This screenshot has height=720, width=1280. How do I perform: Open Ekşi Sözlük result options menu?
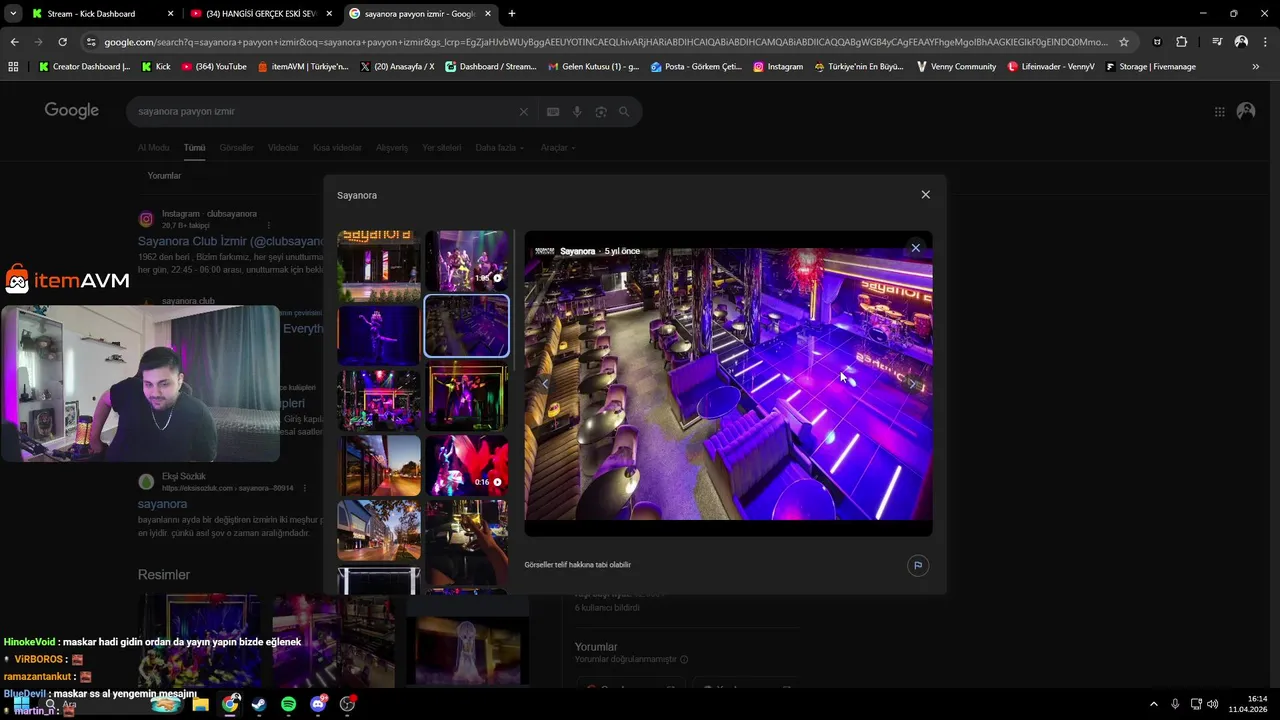[304, 488]
